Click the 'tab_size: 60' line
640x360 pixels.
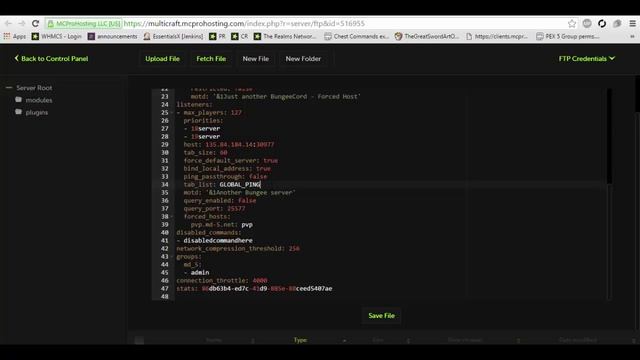coord(205,153)
